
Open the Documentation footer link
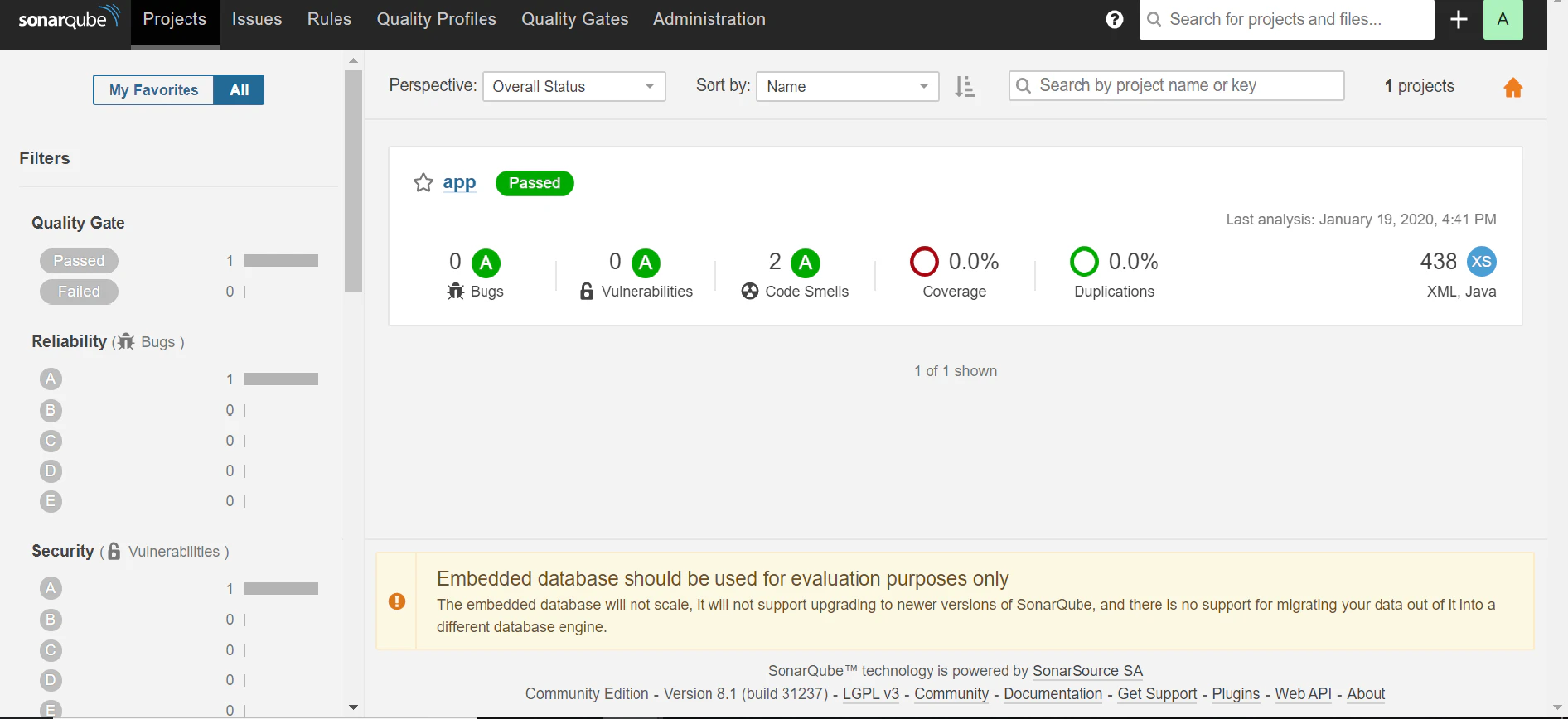(x=1053, y=694)
